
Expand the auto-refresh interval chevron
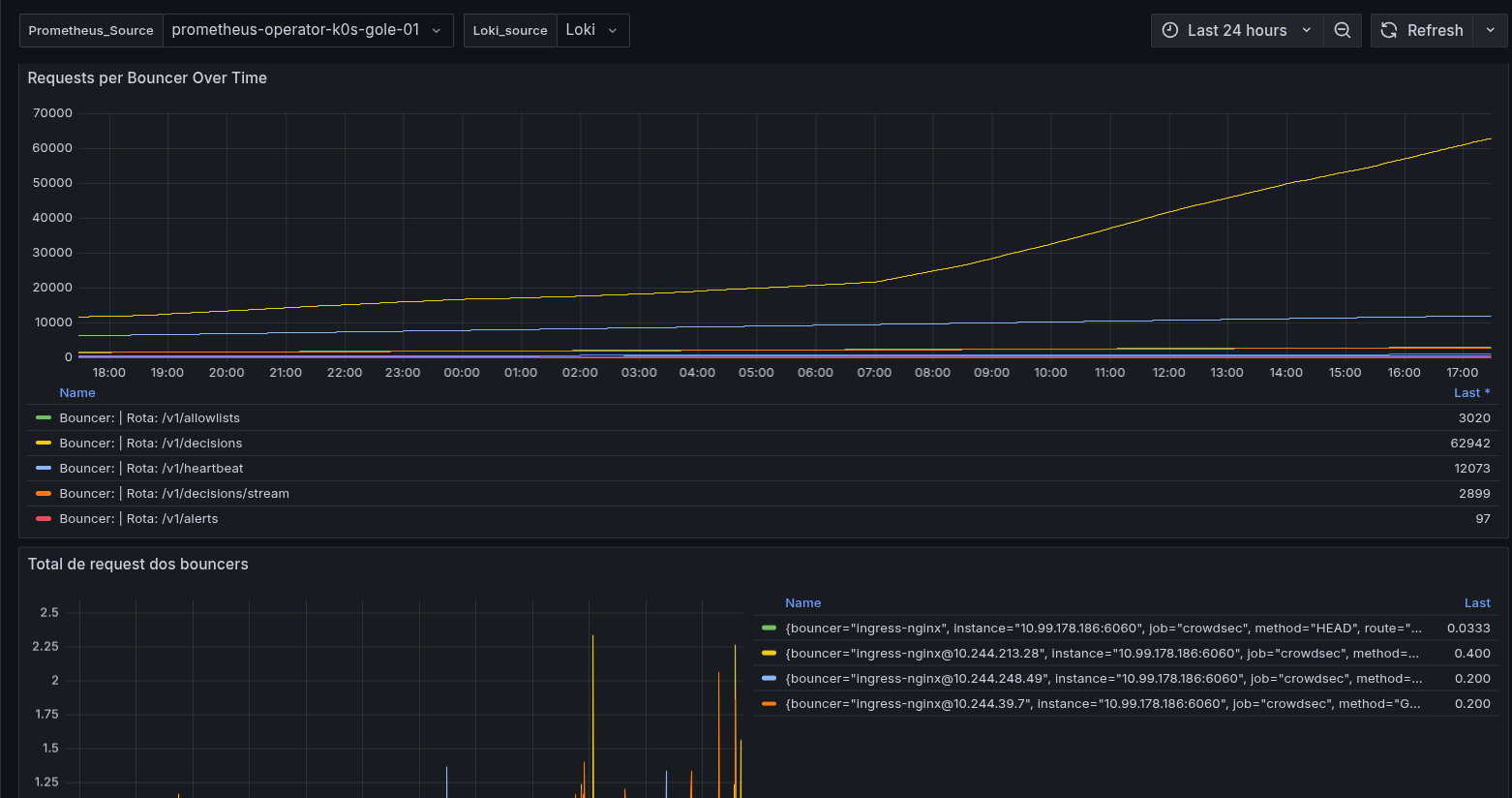coord(1491,30)
